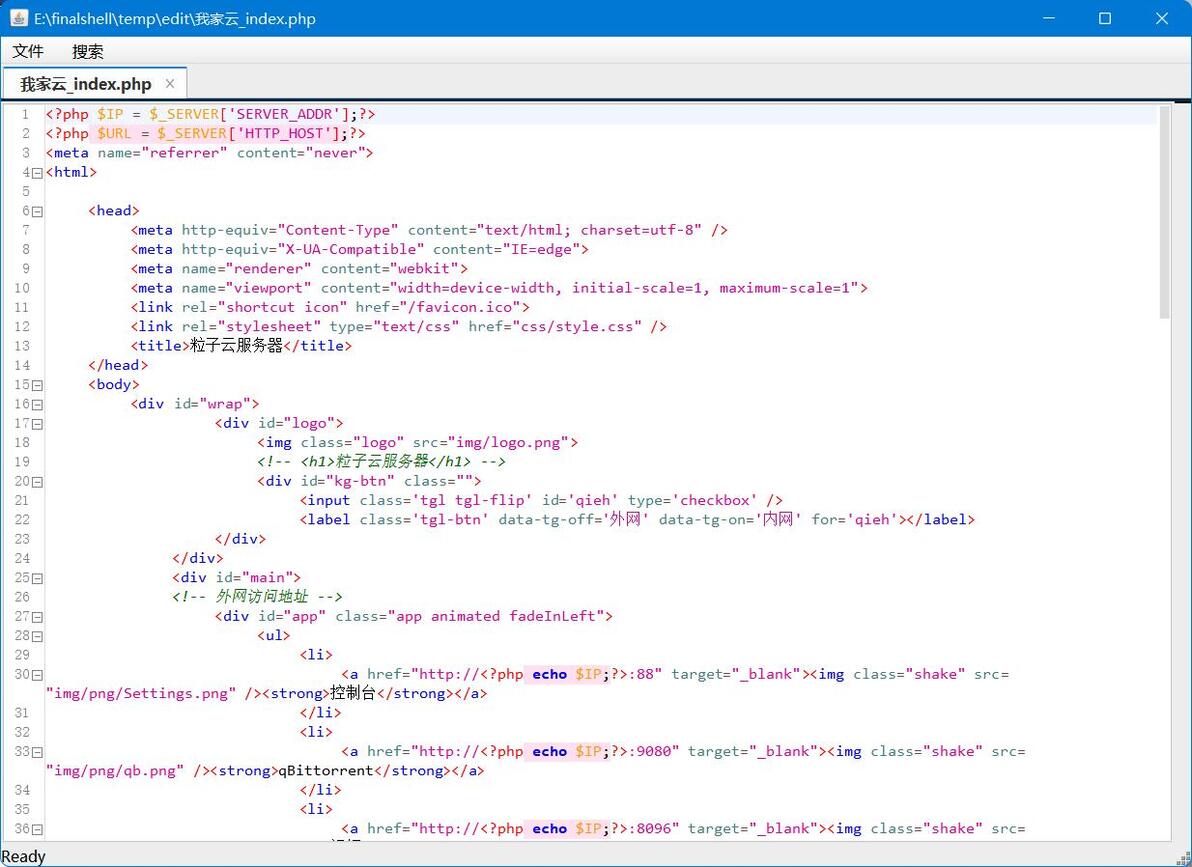Collapse the main div fold at line 25

point(37,579)
